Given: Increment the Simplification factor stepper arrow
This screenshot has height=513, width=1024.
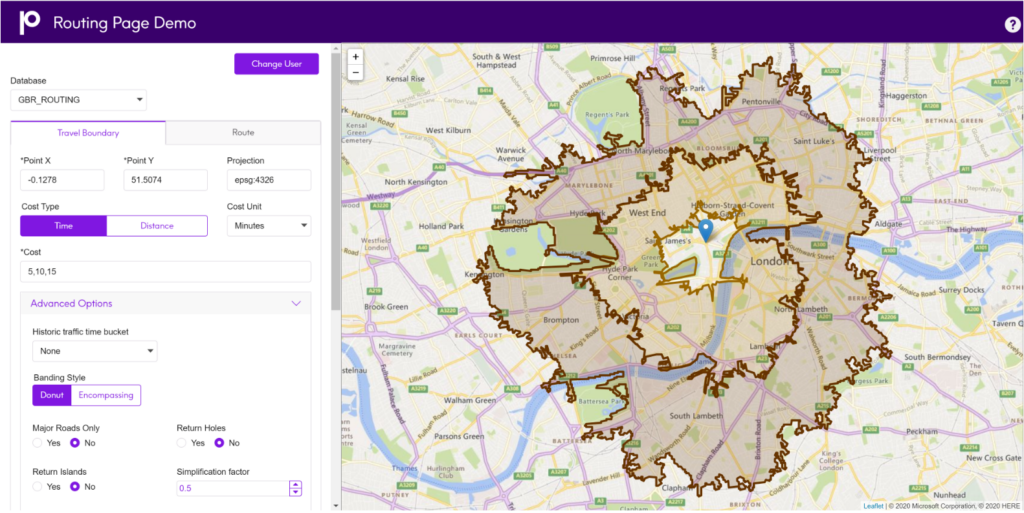Looking at the screenshot, I should (x=295, y=484).
